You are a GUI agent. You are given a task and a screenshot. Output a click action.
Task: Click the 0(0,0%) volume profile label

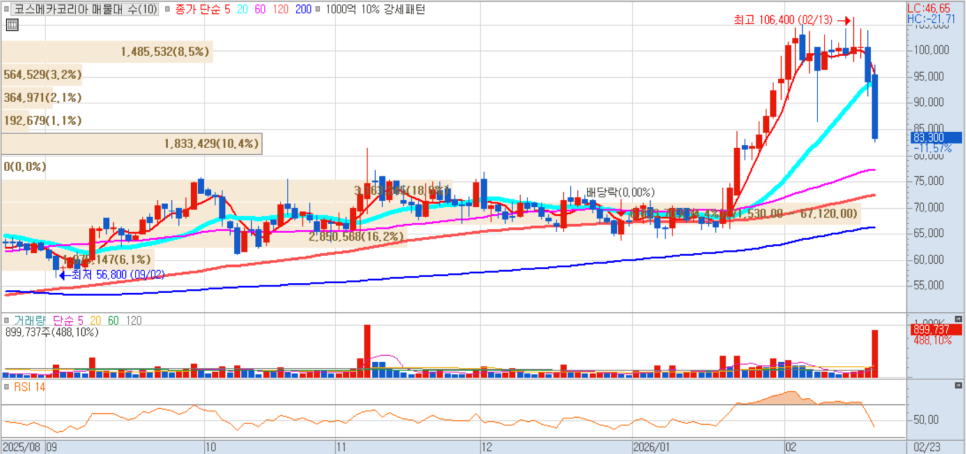point(25,166)
